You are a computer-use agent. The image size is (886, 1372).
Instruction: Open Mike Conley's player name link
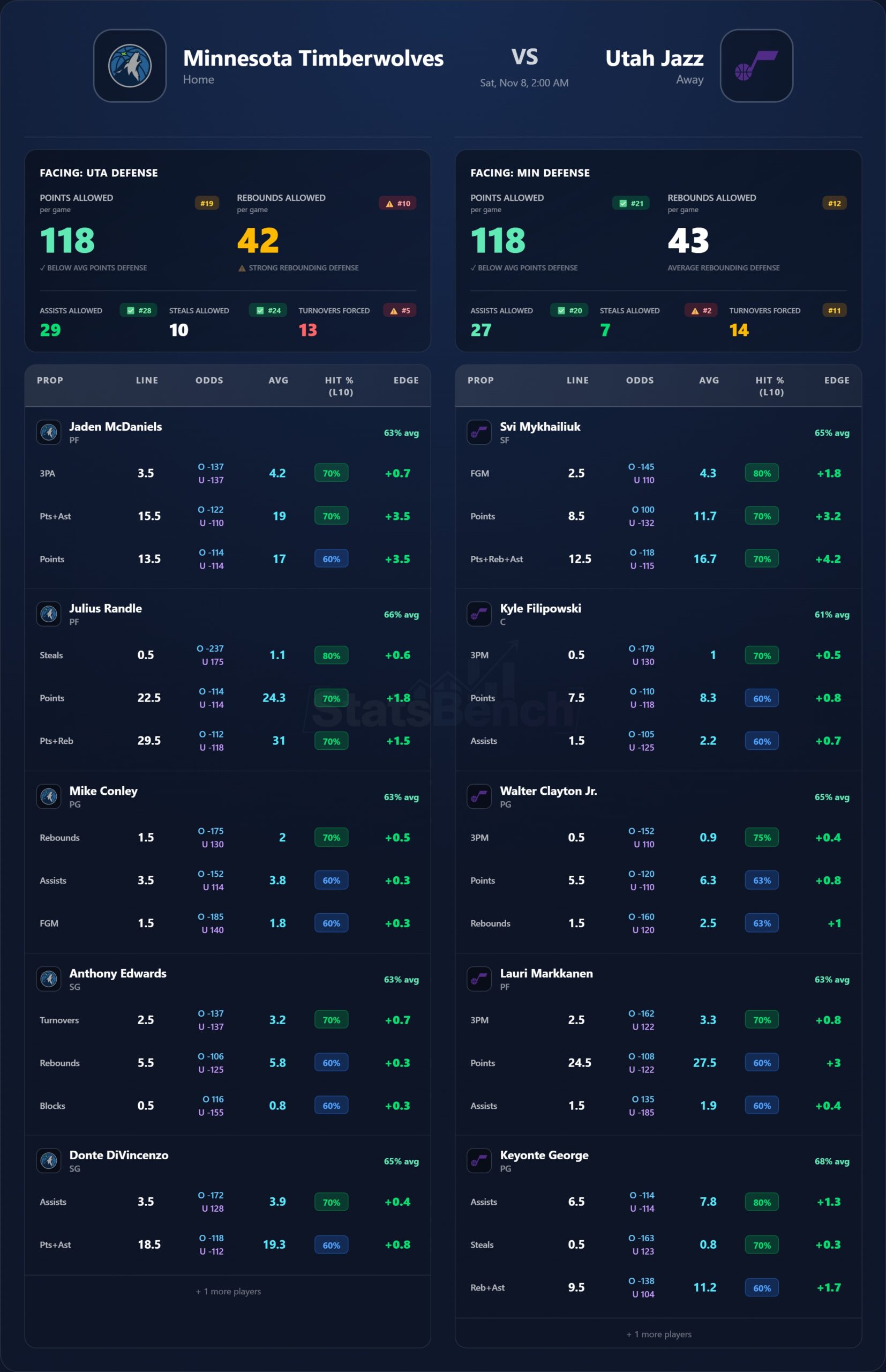pyautogui.click(x=103, y=791)
